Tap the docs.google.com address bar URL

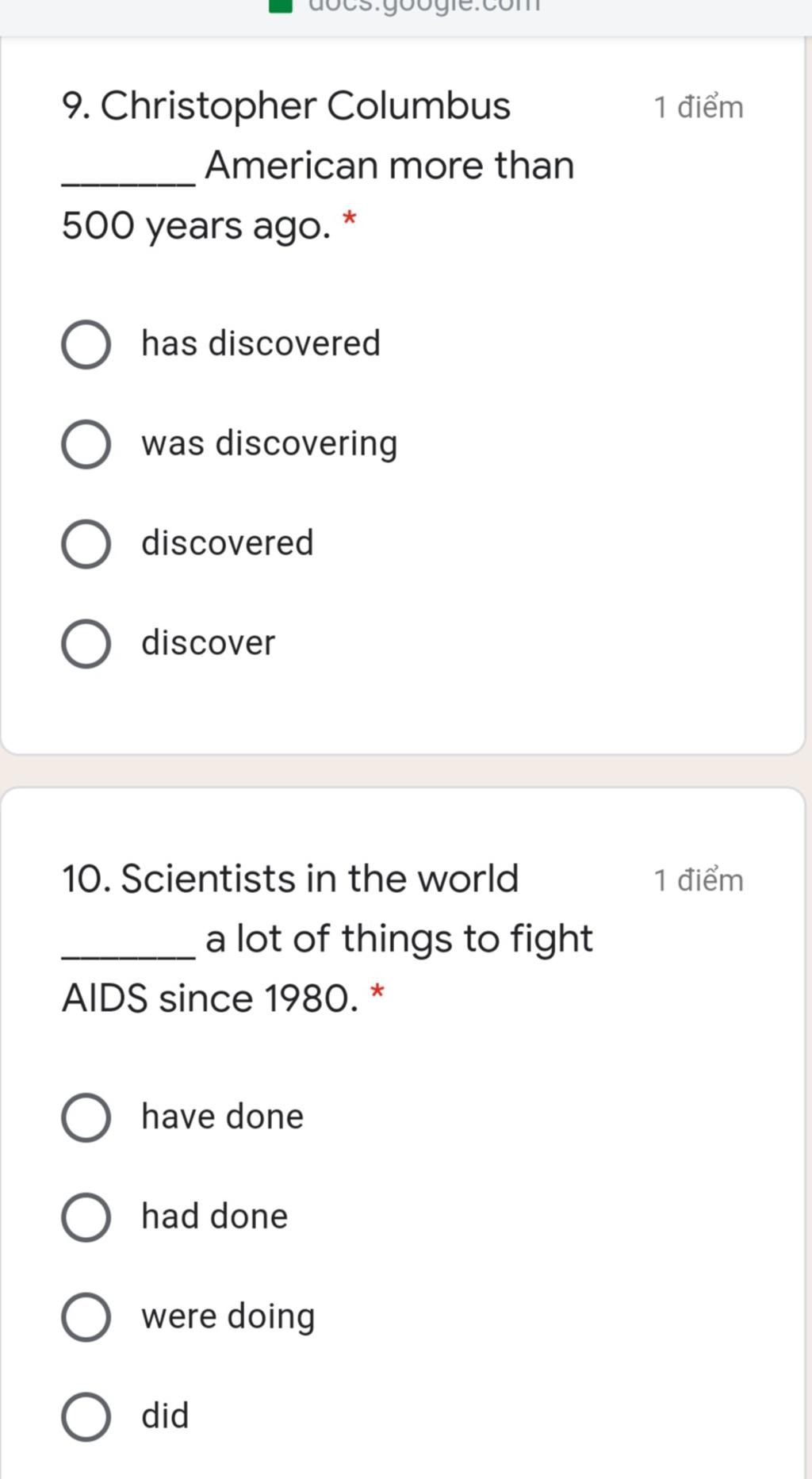point(423,6)
